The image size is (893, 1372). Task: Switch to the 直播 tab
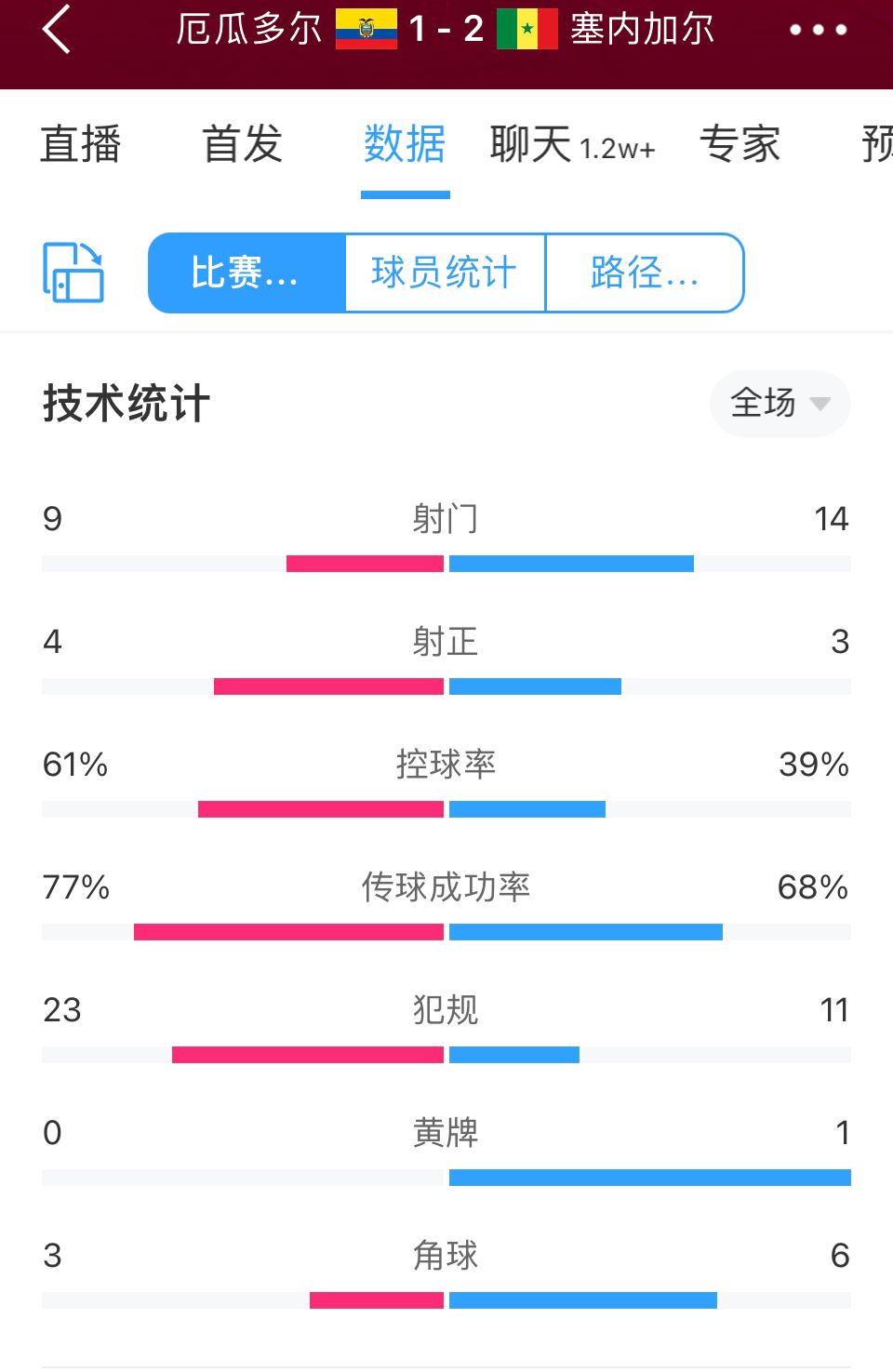81,144
